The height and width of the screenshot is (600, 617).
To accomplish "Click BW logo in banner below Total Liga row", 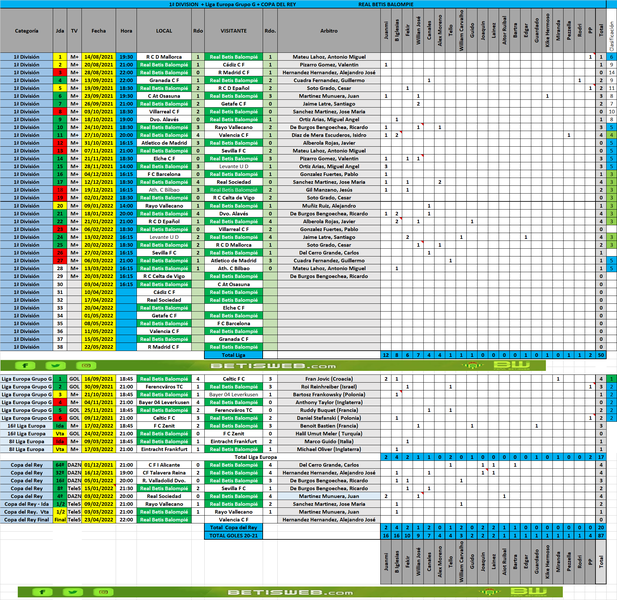I will [x=512, y=365].
